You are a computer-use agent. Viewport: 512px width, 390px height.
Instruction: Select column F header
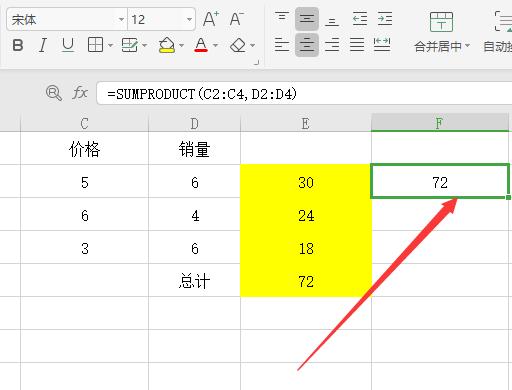click(440, 123)
